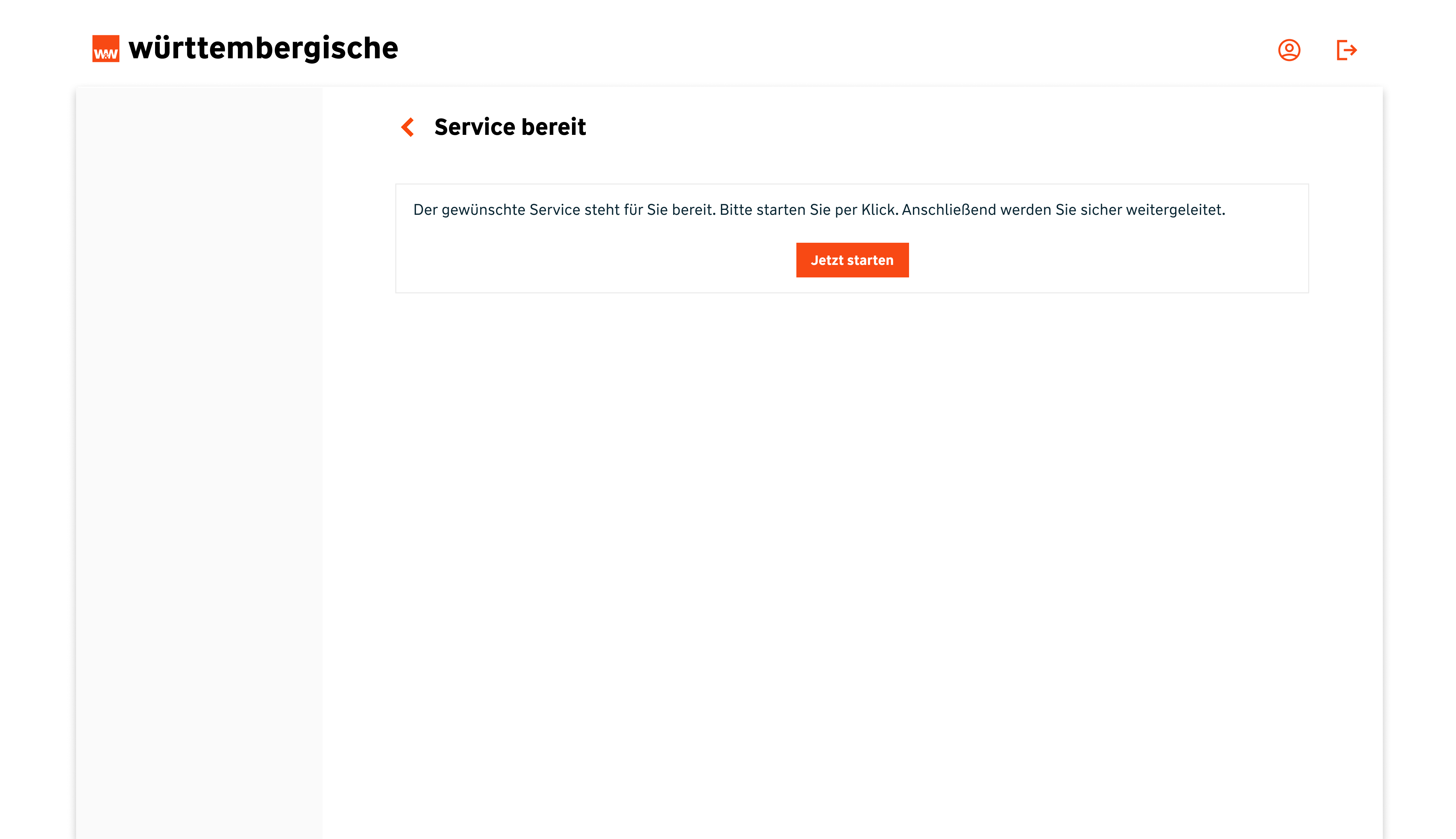Click 'Anschließend werden Sie sicher weitergeleitet' text
This screenshot has width=1456, height=839.
[1062, 210]
